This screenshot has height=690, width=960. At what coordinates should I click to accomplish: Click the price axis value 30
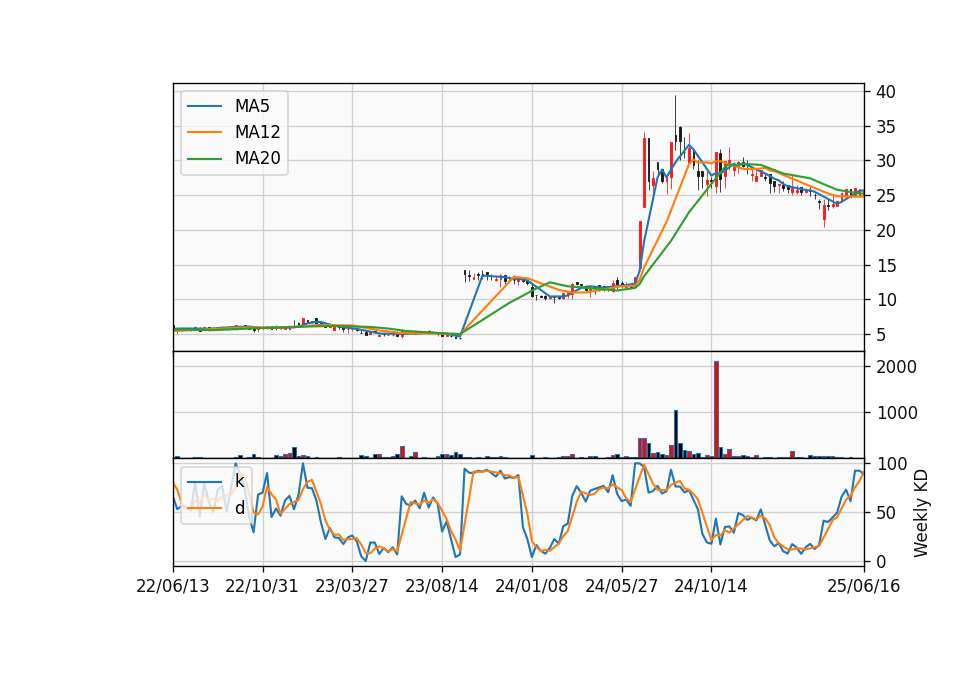coord(886,161)
